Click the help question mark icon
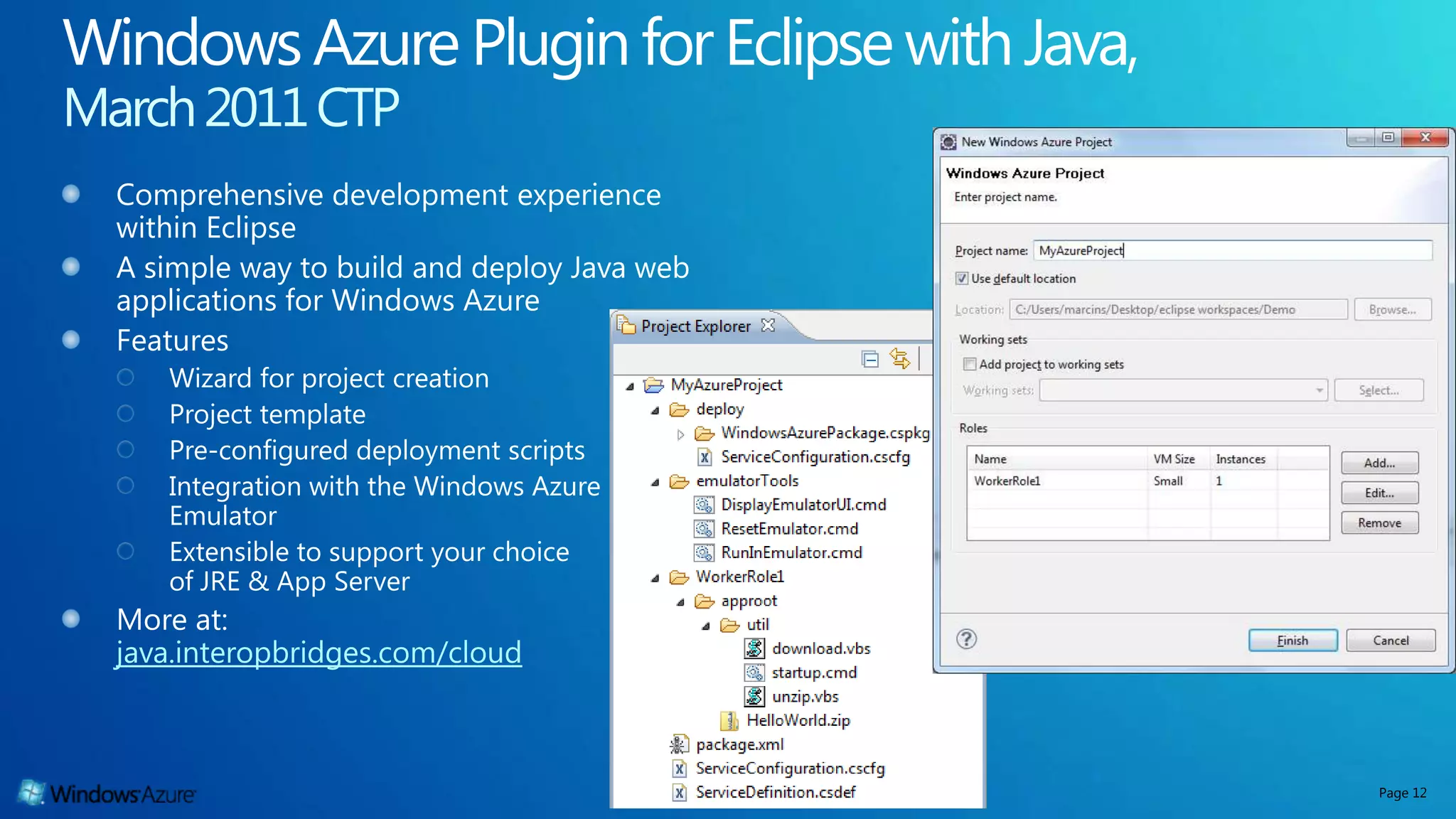The width and height of the screenshot is (1456, 819). coord(966,639)
